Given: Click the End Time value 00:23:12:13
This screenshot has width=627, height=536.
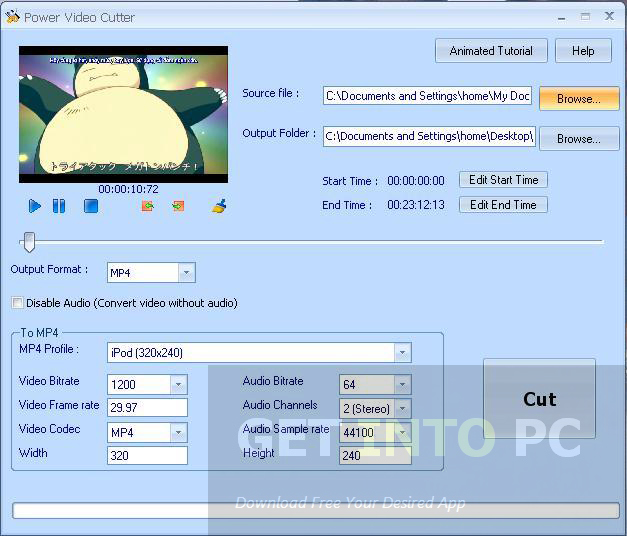Looking at the screenshot, I should [x=416, y=205].
